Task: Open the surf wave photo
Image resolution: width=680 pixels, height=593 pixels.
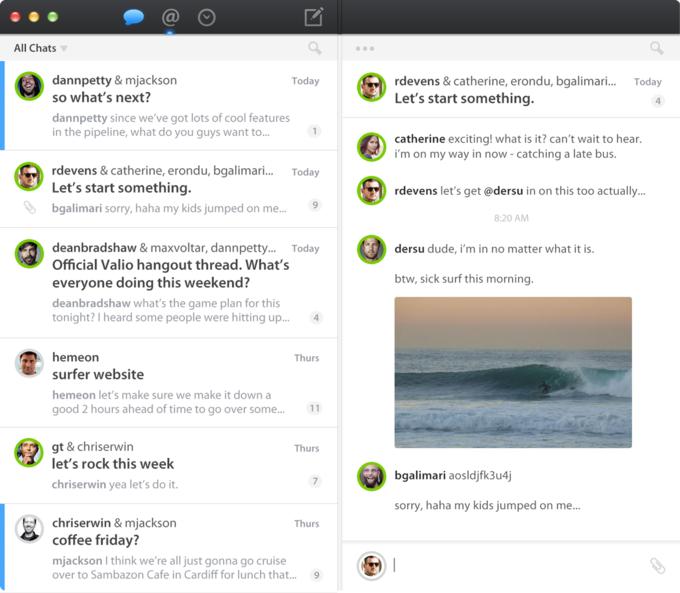Action: tap(513, 372)
